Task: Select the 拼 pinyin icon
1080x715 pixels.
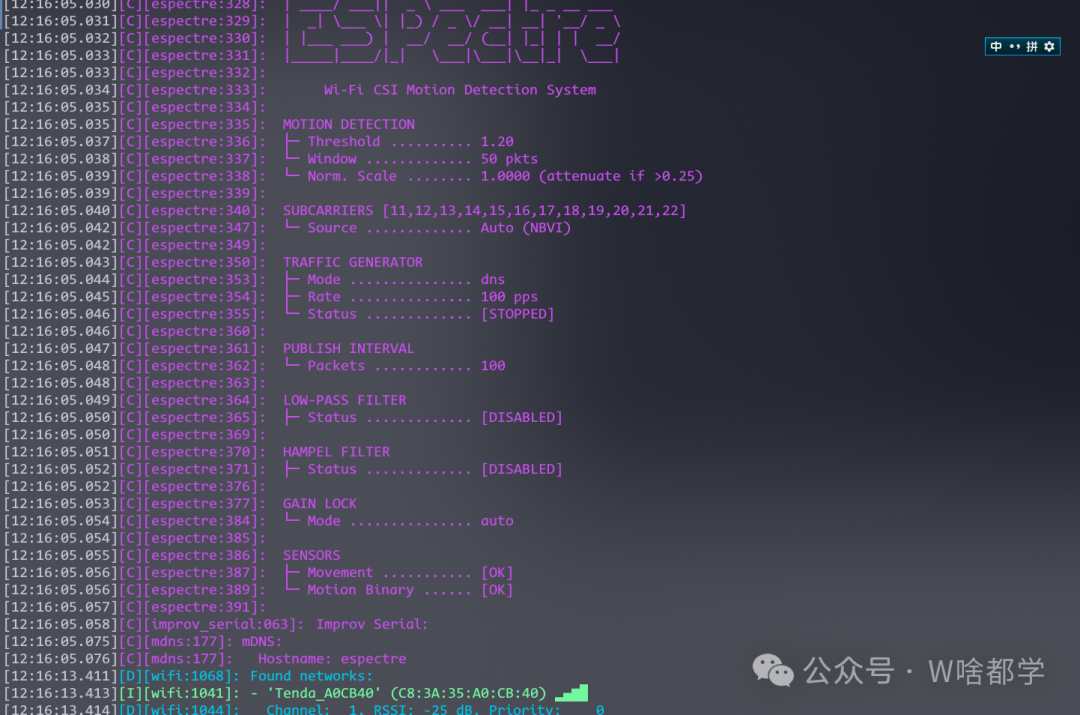Action: click(x=1032, y=46)
